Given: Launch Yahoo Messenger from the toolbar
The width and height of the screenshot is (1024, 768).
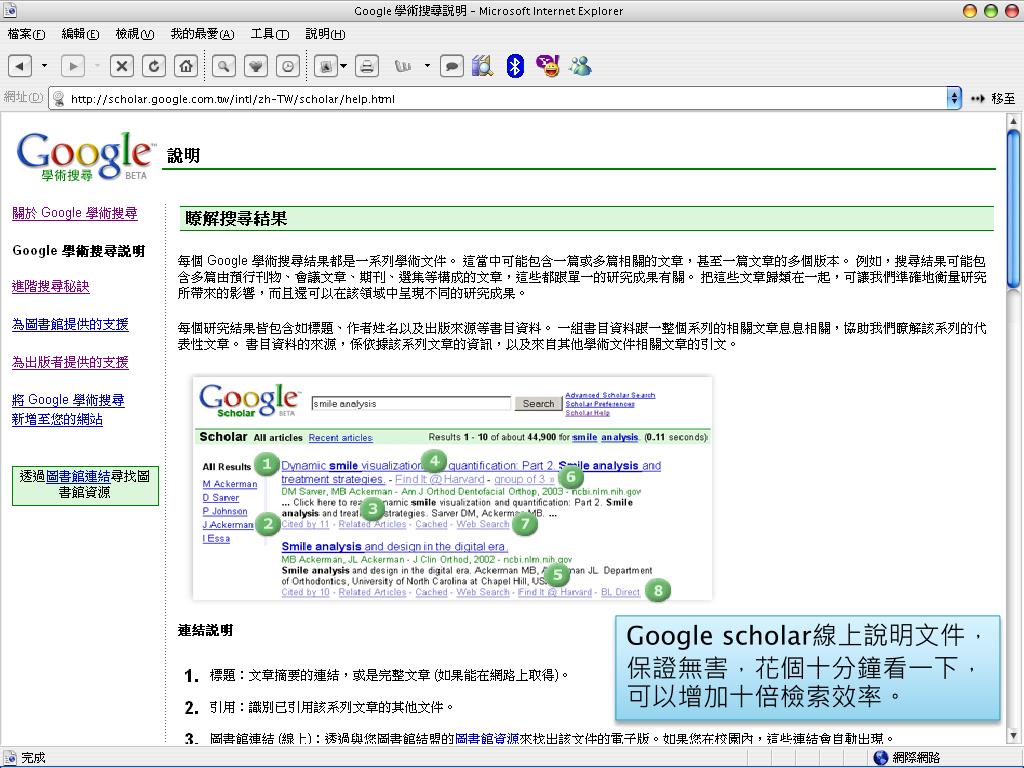Looking at the screenshot, I should click(548, 66).
